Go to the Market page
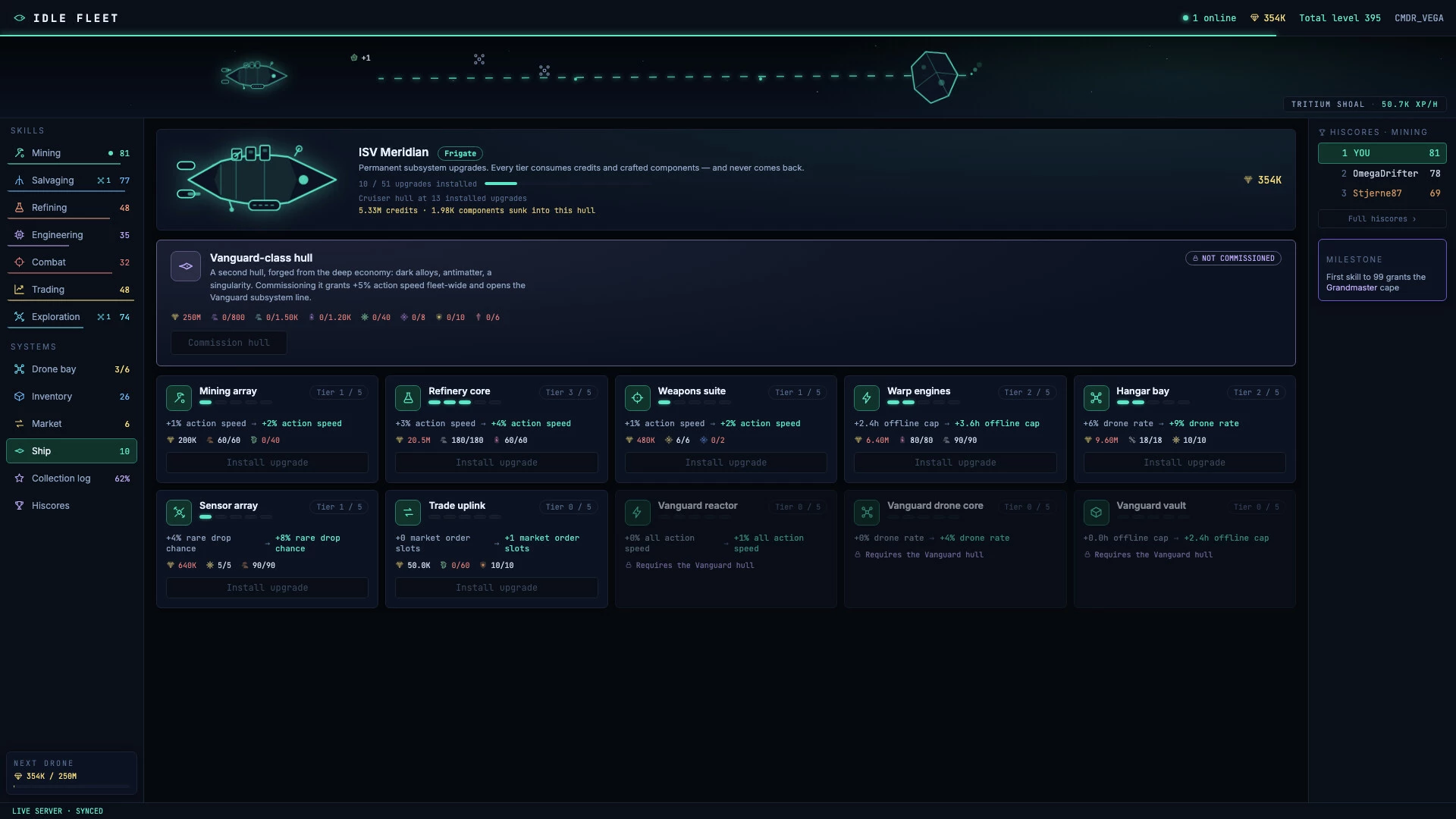Screen dimensions: 1456x819 [71, 424]
